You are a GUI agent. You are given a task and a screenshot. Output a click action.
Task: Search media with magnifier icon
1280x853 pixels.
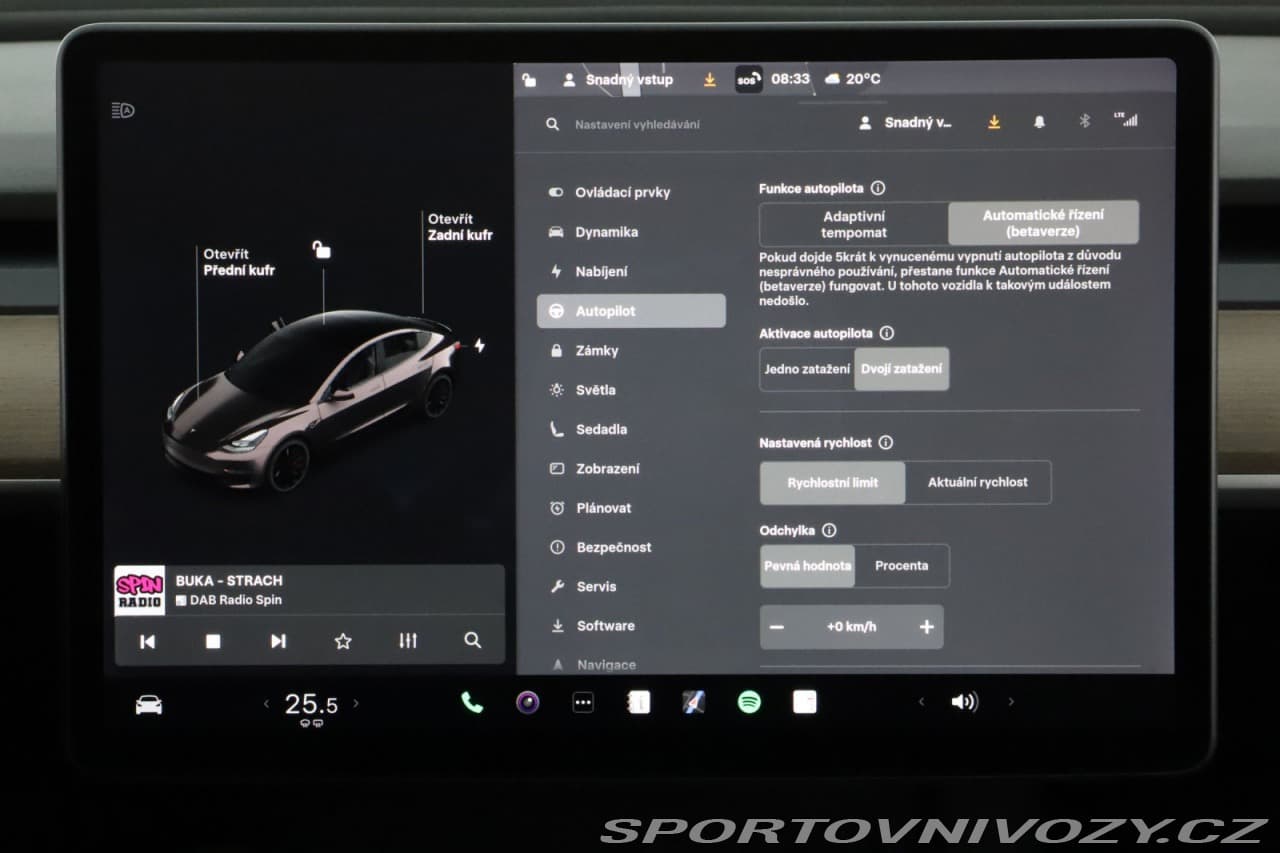click(473, 641)
